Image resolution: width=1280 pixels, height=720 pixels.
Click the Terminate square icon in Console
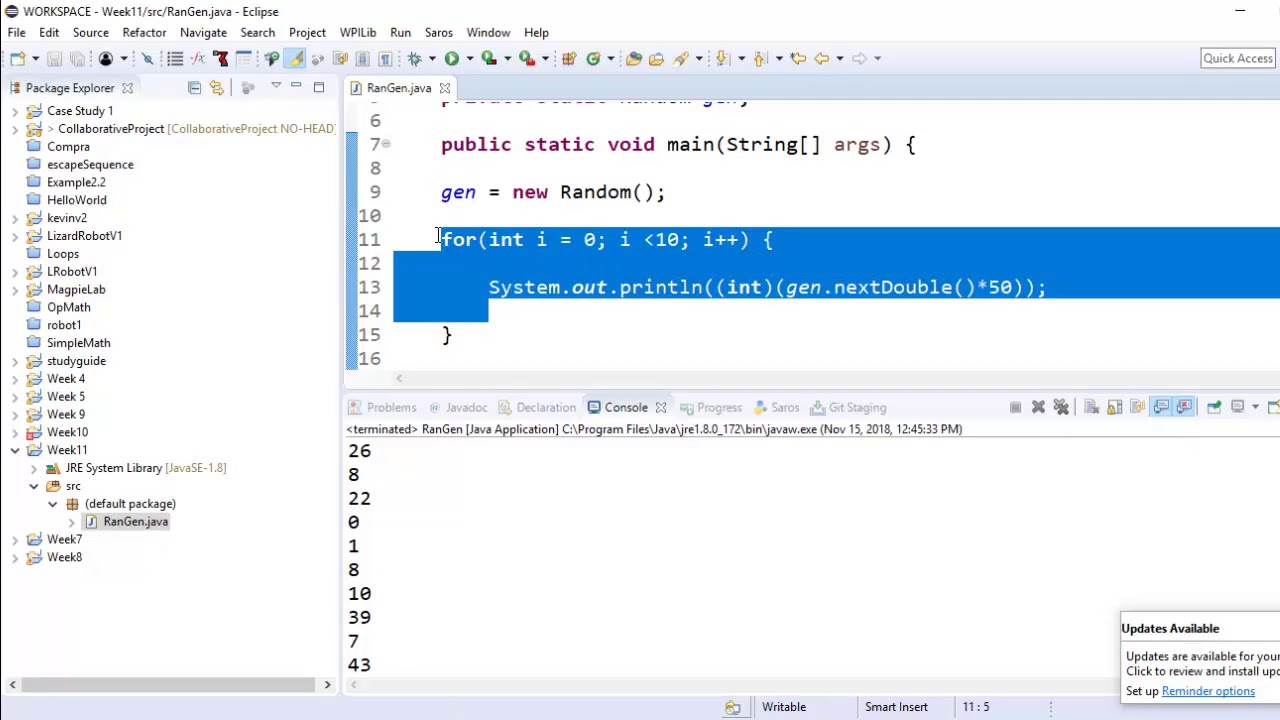point(1015,407)
